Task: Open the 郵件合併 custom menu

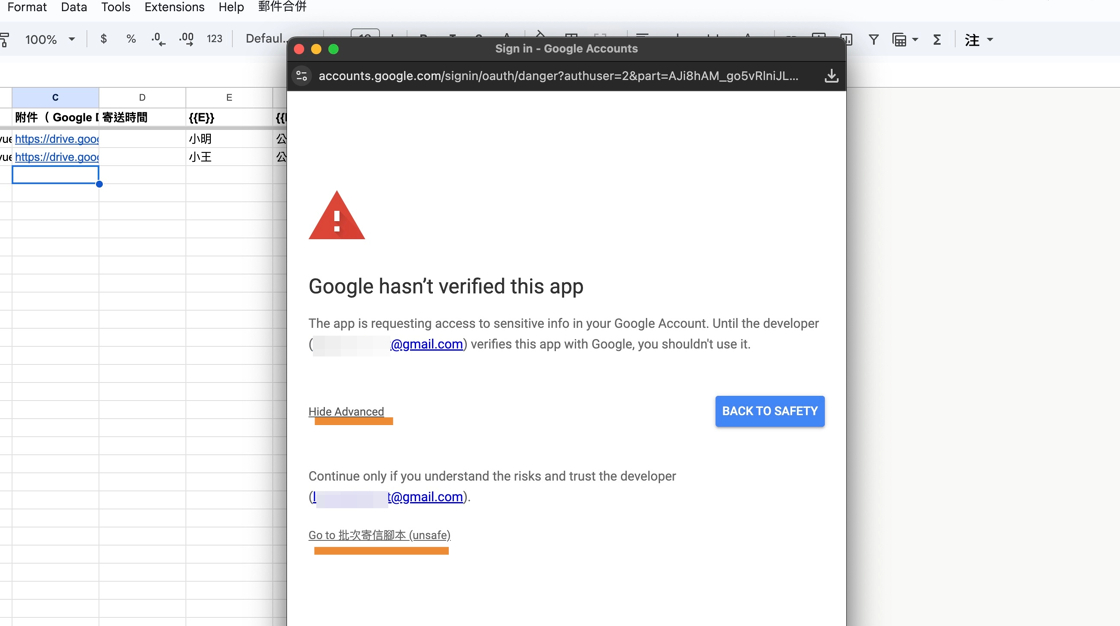Action: 282,7
